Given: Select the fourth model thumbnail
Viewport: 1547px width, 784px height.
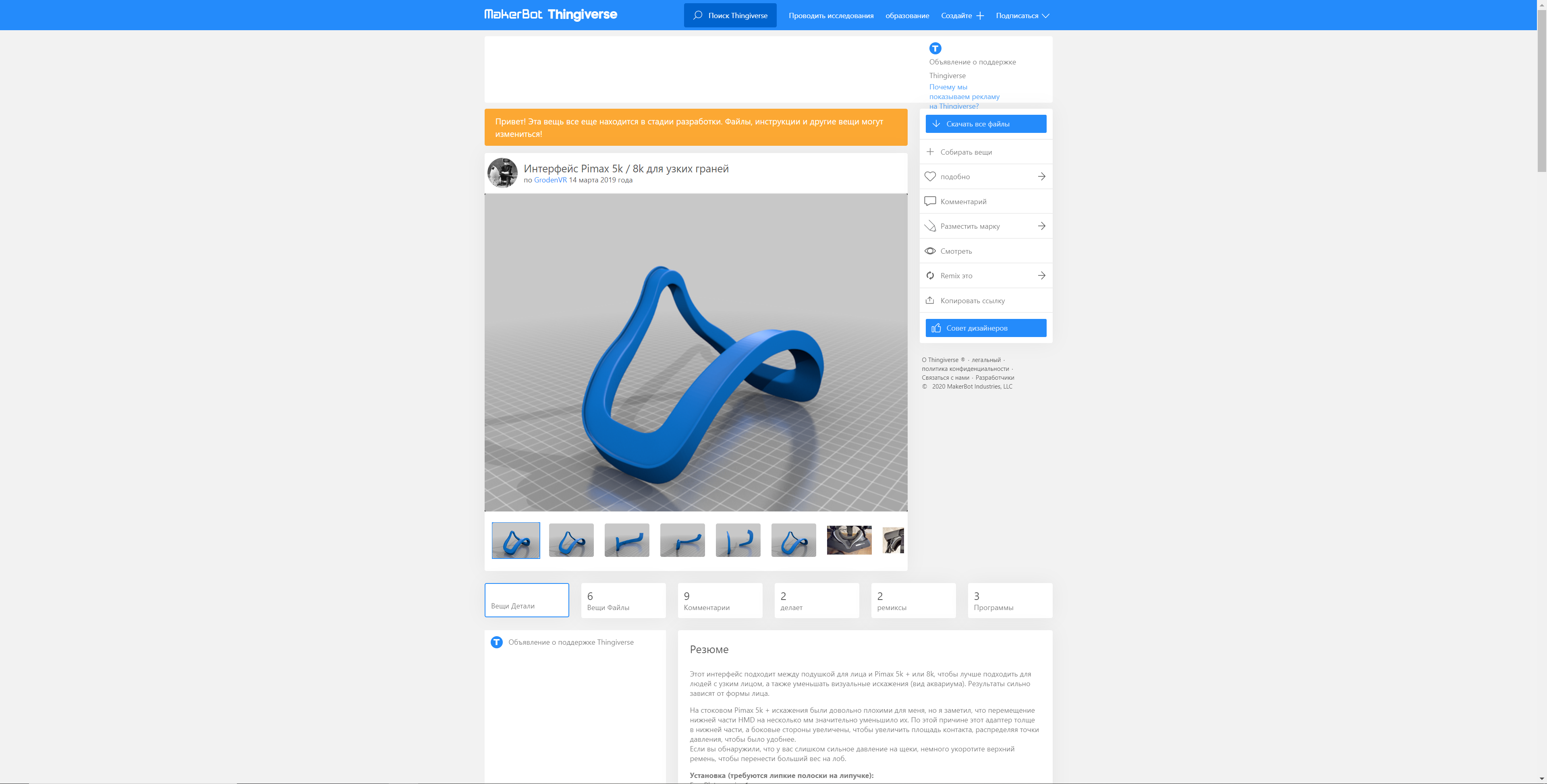Looking at the screenshot, I should pyautogui.click(x=682, y=540).
